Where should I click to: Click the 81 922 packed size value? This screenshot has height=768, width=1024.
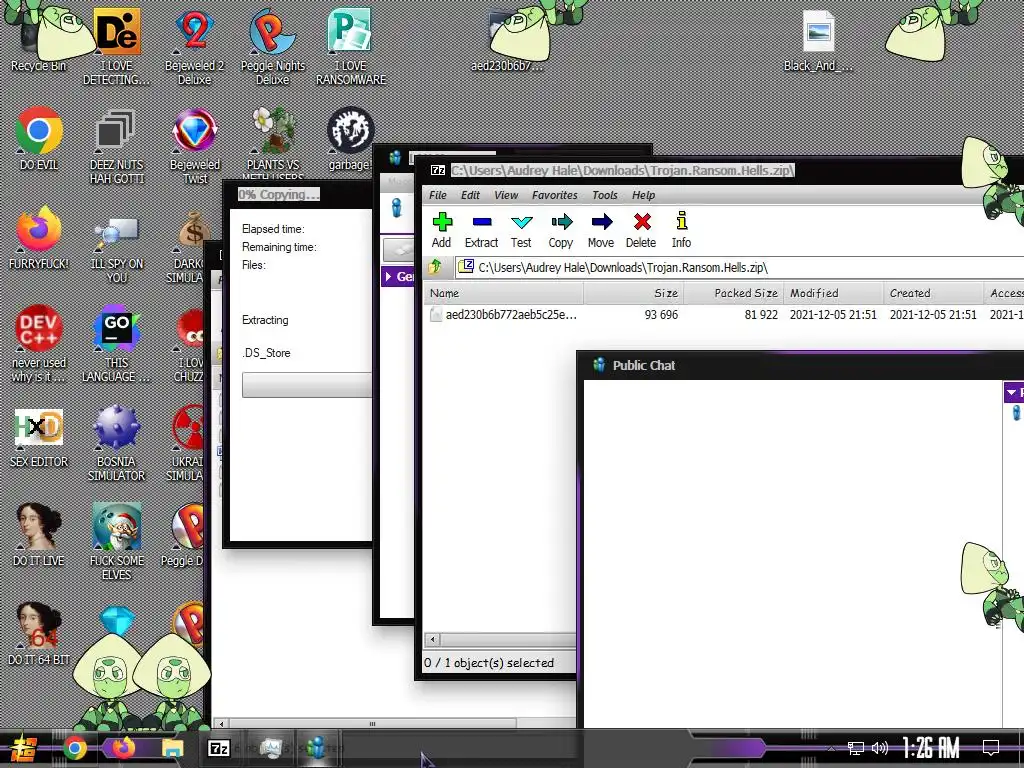761,315
